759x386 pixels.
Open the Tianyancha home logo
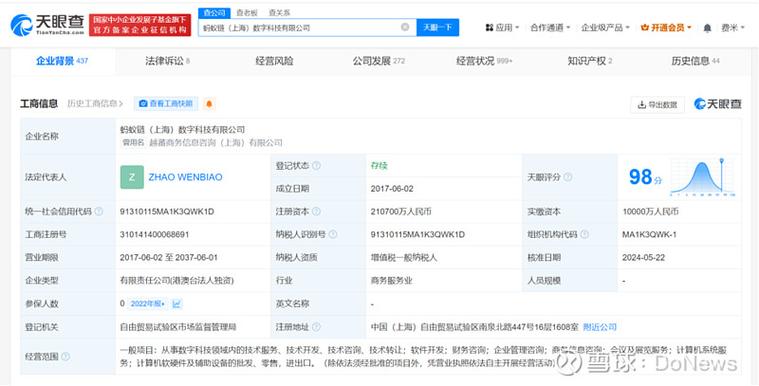click(47, 25)
